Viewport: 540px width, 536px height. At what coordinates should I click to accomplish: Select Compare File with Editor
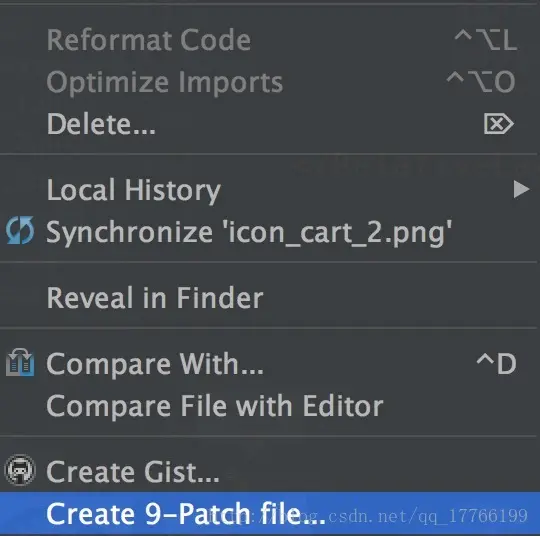(270, 406)
